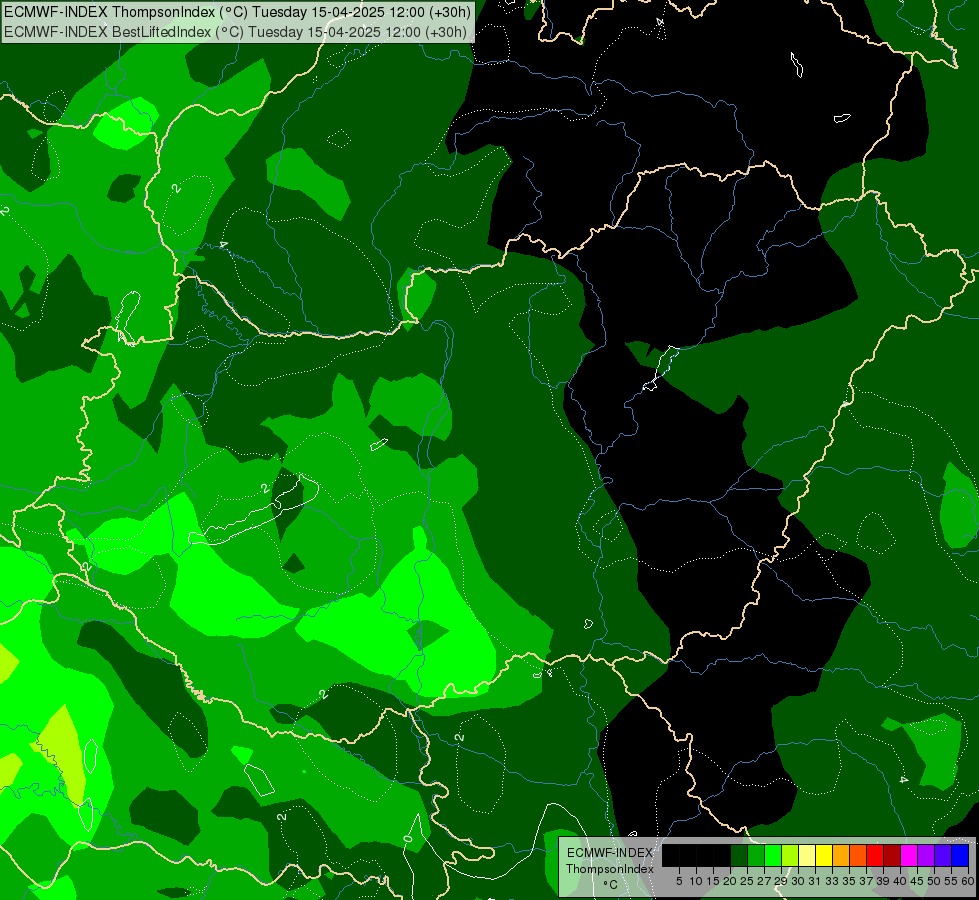This screenshot has width=979, height=900.
Task: Click the bright green 27–29 legend swatch
Action: pos(773,855)
